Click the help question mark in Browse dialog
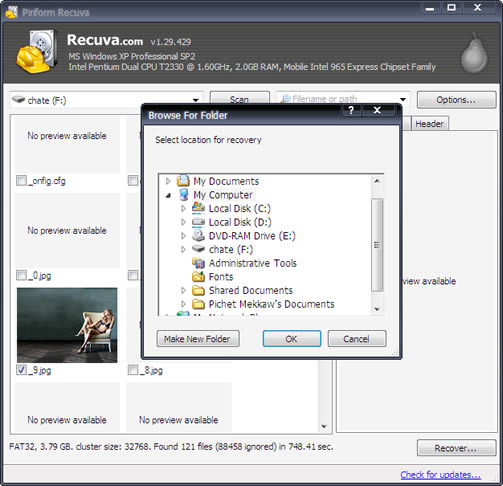Screen dimensions: 503x486 (351, 110)
